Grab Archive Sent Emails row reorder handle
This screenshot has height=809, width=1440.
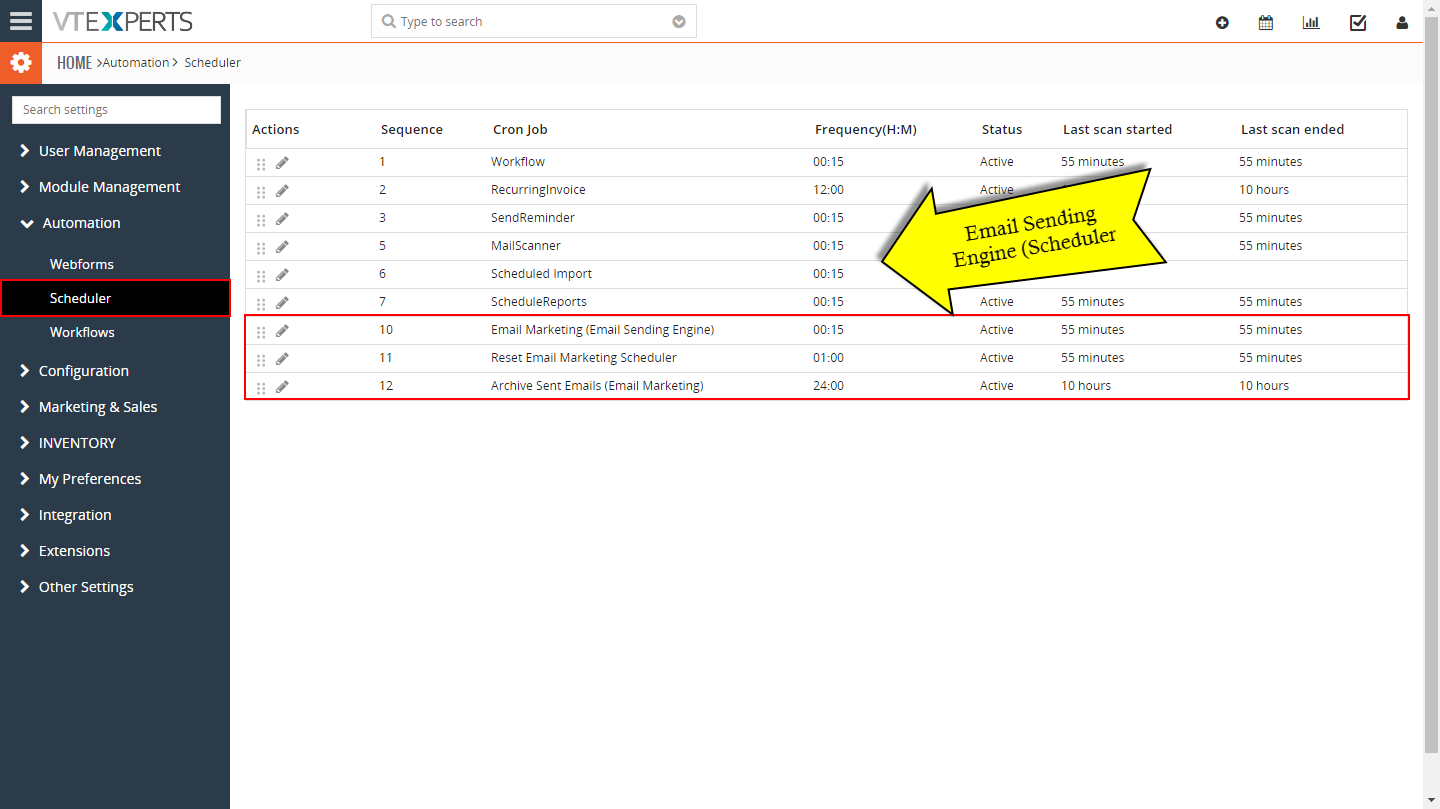pyautogui.click(x=261, y=388)
